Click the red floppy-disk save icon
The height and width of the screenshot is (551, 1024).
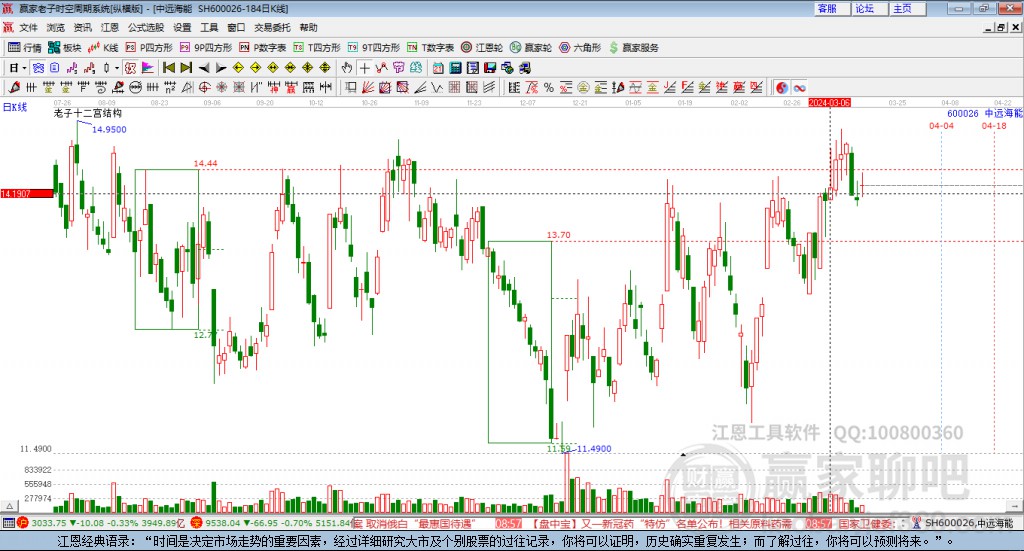[490, 68]
